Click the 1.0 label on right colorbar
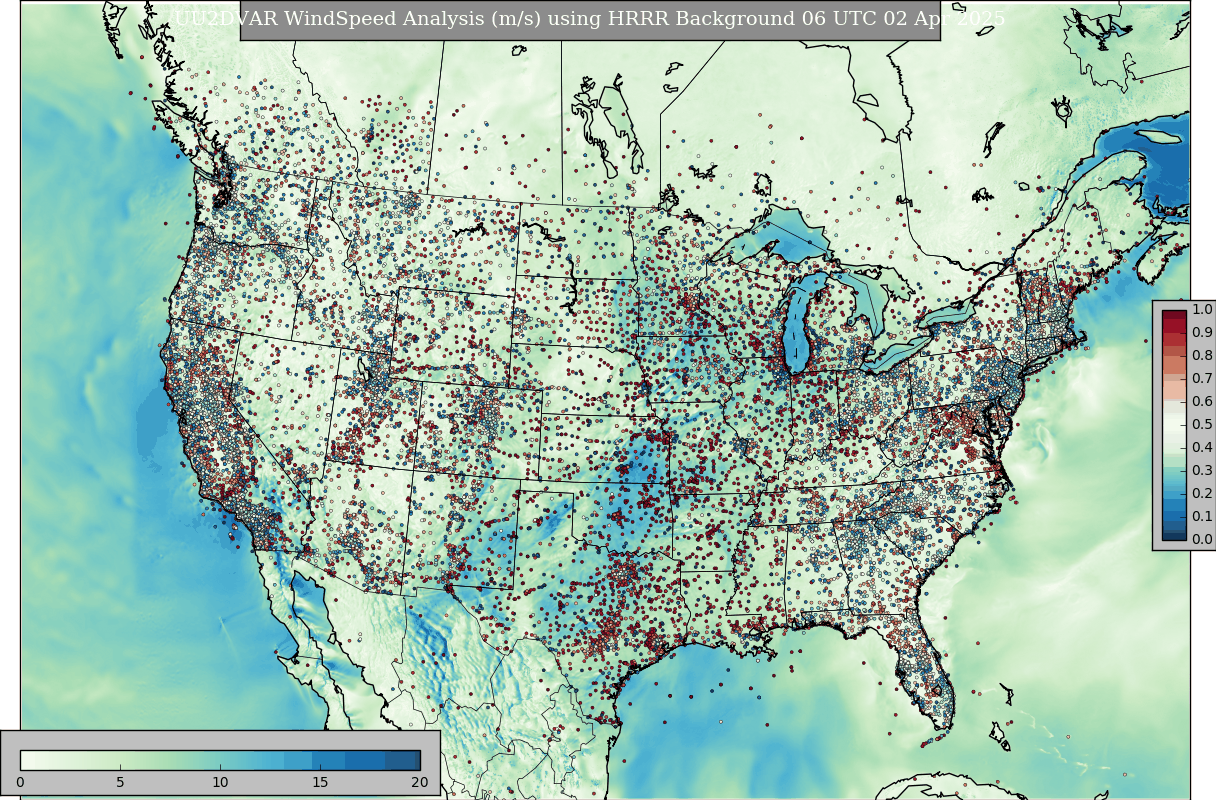Image resolution: width=1216 pixels, height=800 pixels. 1201,309
